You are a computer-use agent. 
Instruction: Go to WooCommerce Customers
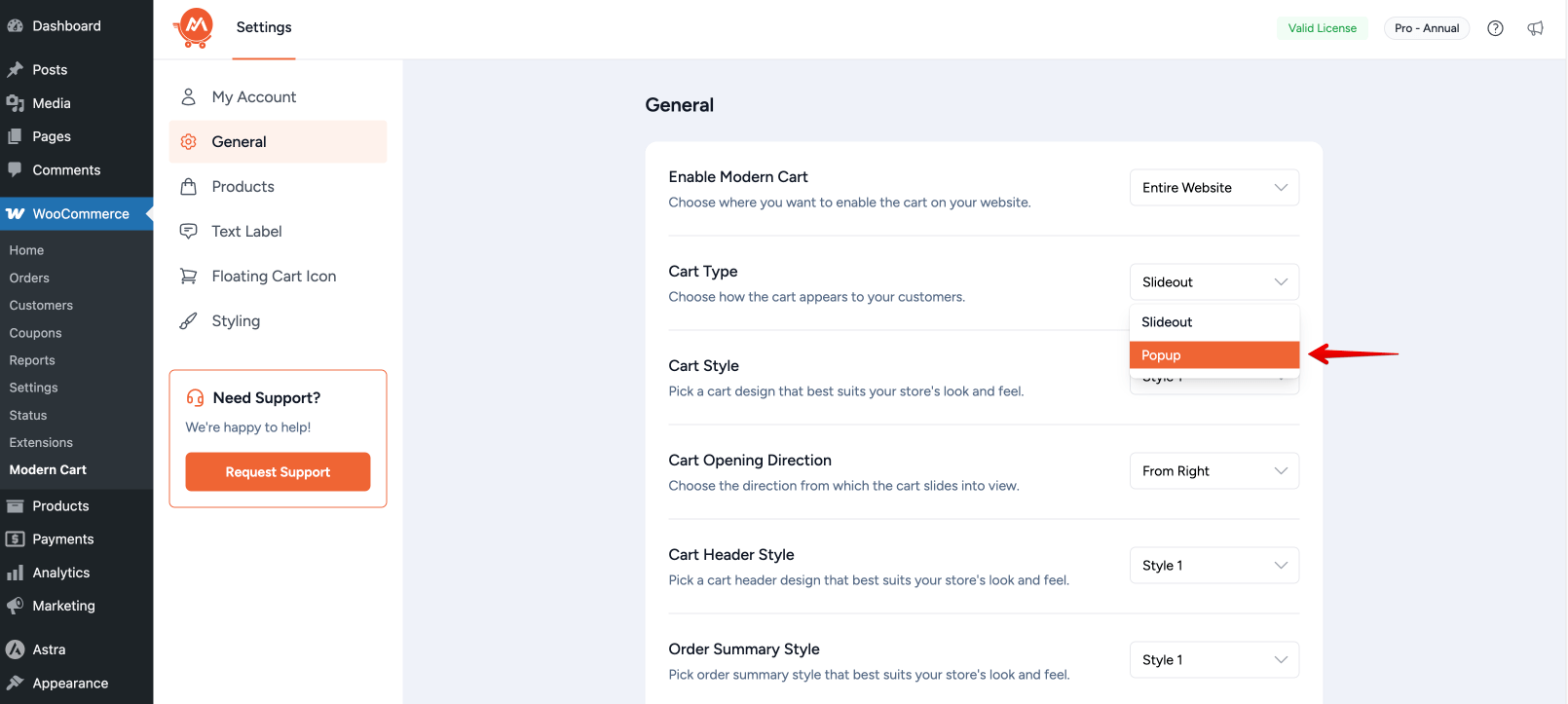click(41, 305)
